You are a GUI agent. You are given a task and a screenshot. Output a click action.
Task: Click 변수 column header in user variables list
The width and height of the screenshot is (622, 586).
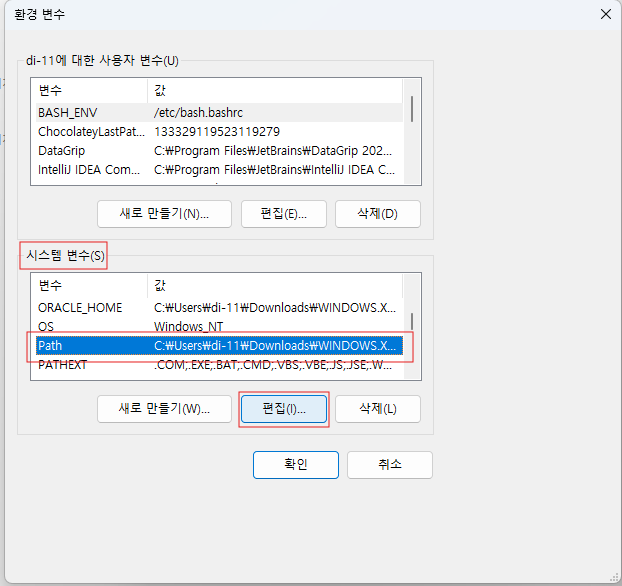[92, 91]
